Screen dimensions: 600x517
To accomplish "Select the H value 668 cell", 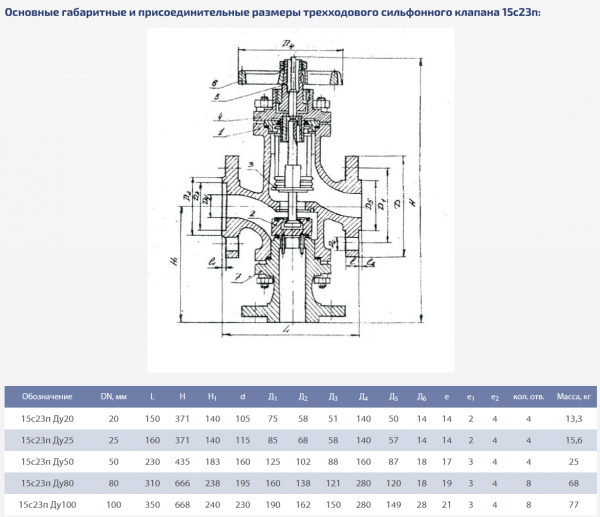I will (181, 505).
